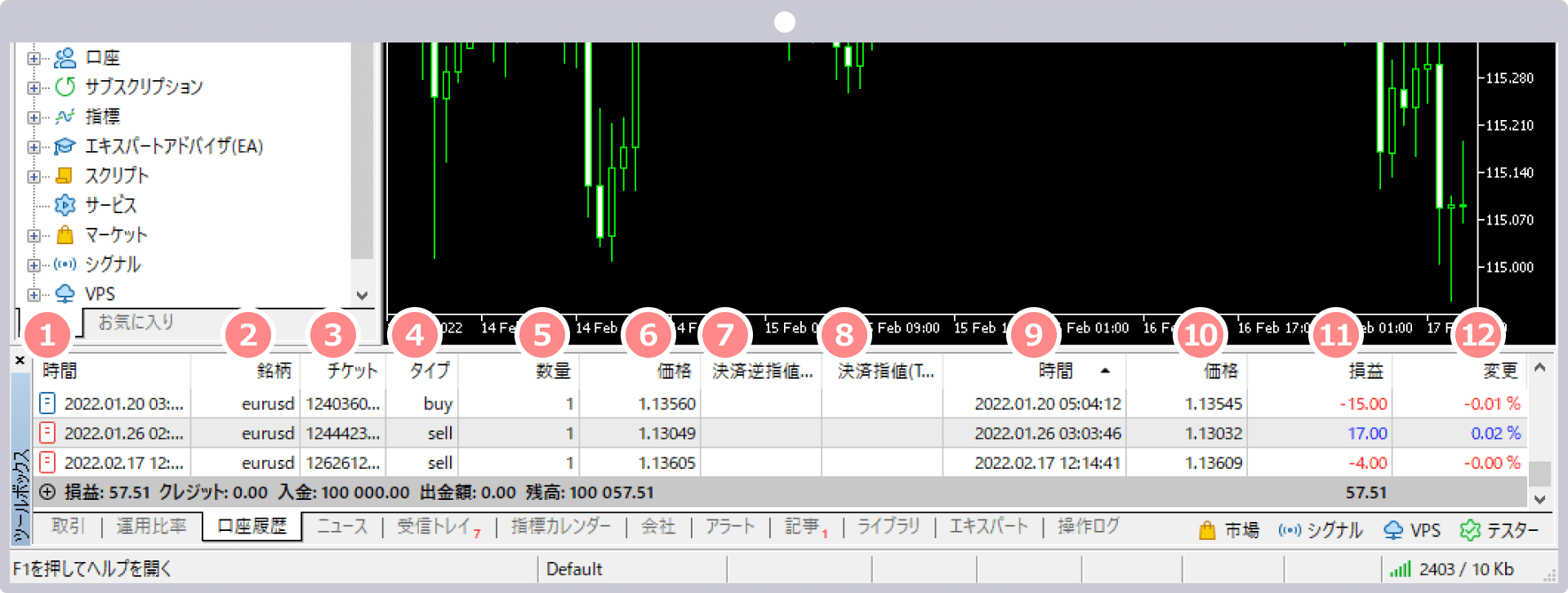Click the sell order icon of 2022.01.26 row
The image size is (1568, 593).
[47, 432]
